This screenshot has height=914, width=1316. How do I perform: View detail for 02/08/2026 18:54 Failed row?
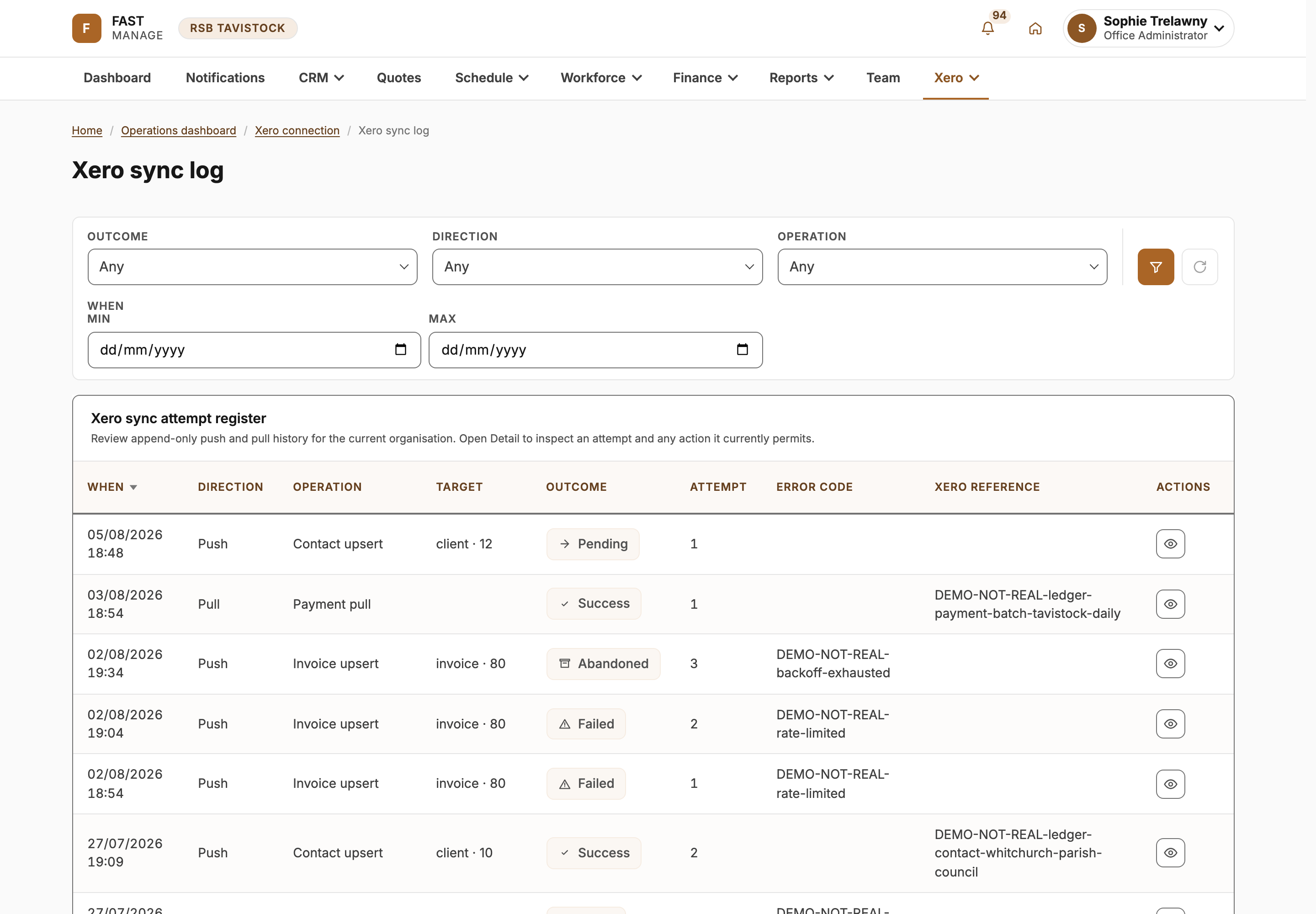1170,784
